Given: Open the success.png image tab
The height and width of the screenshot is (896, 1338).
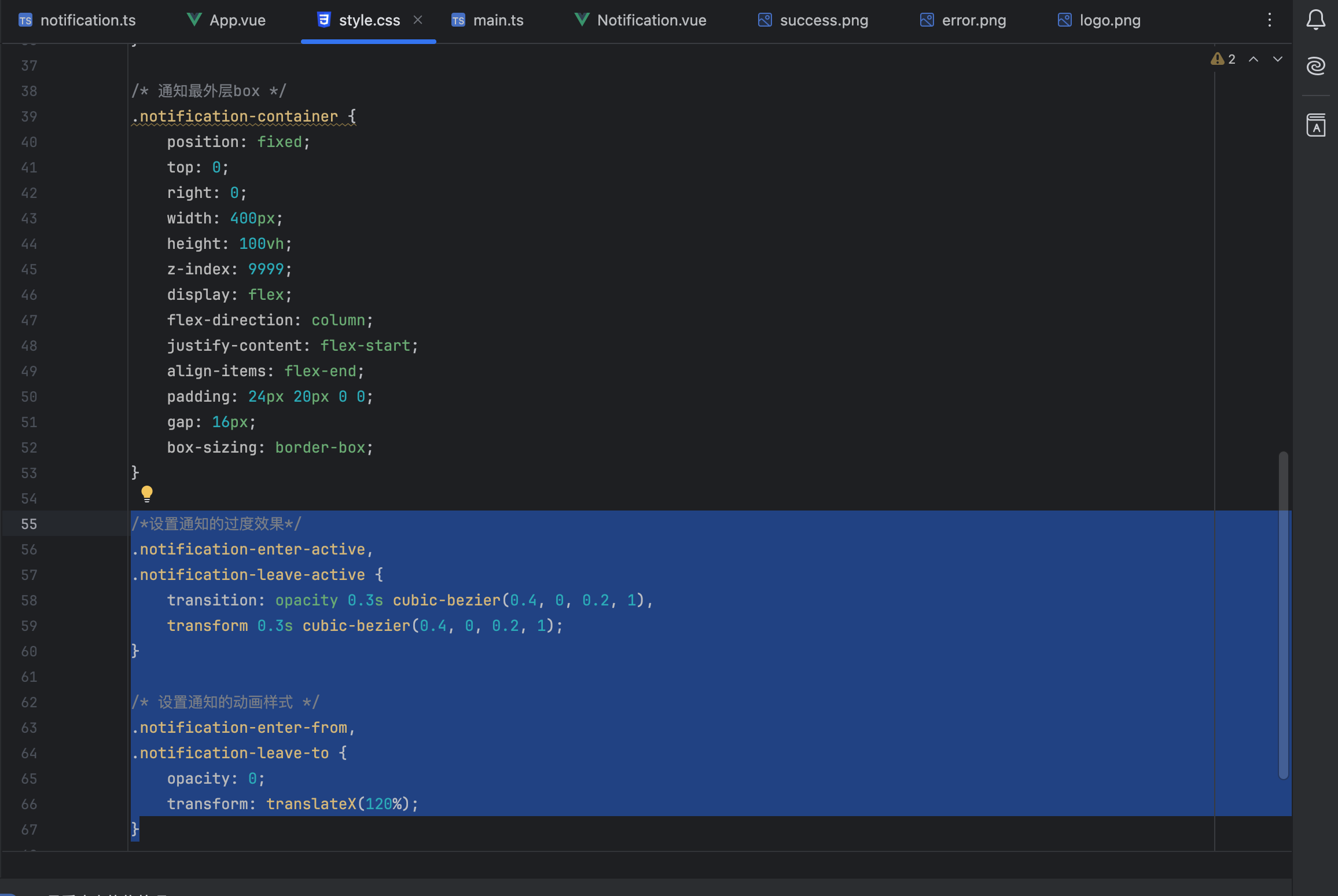Looking at the screenshot, I should (x=824, y=20).
